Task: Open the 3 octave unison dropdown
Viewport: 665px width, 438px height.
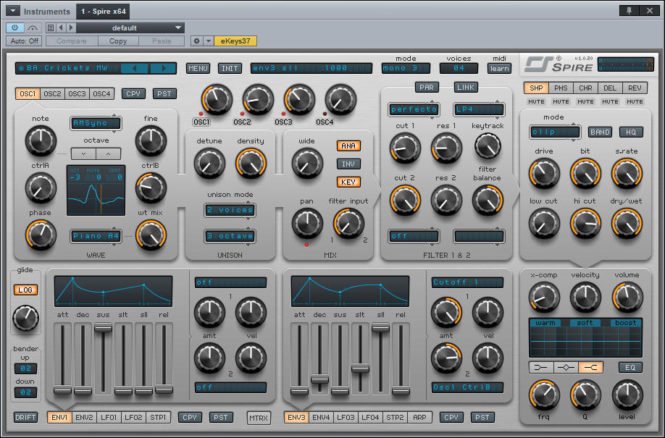Action: pos(230,236)
